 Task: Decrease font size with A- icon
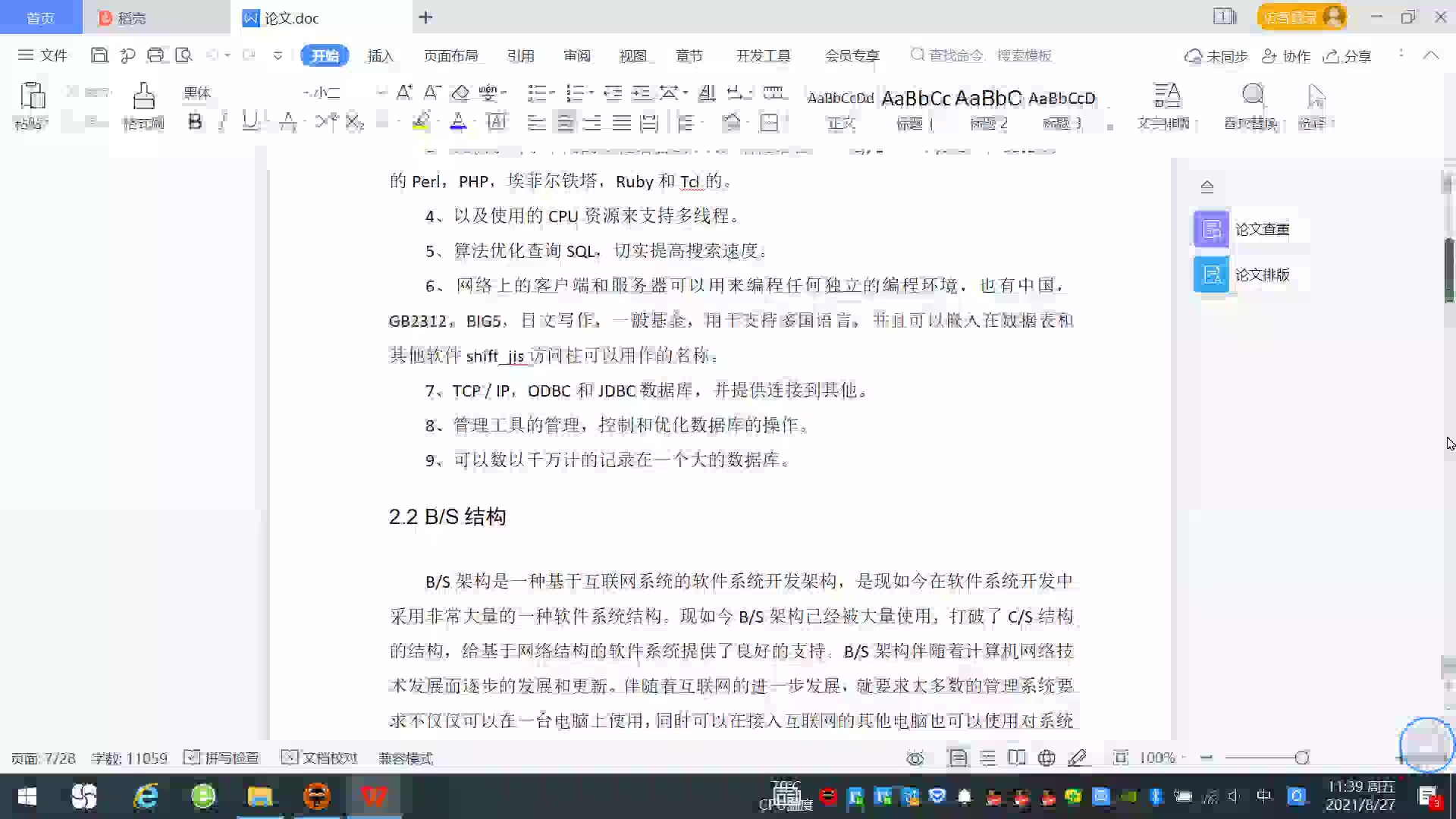(x=432, y=93)
